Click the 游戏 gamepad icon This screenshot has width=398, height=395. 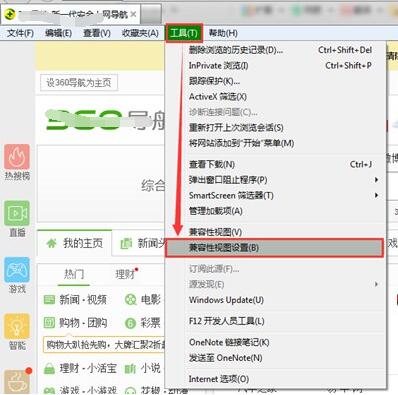pos(17,270)
